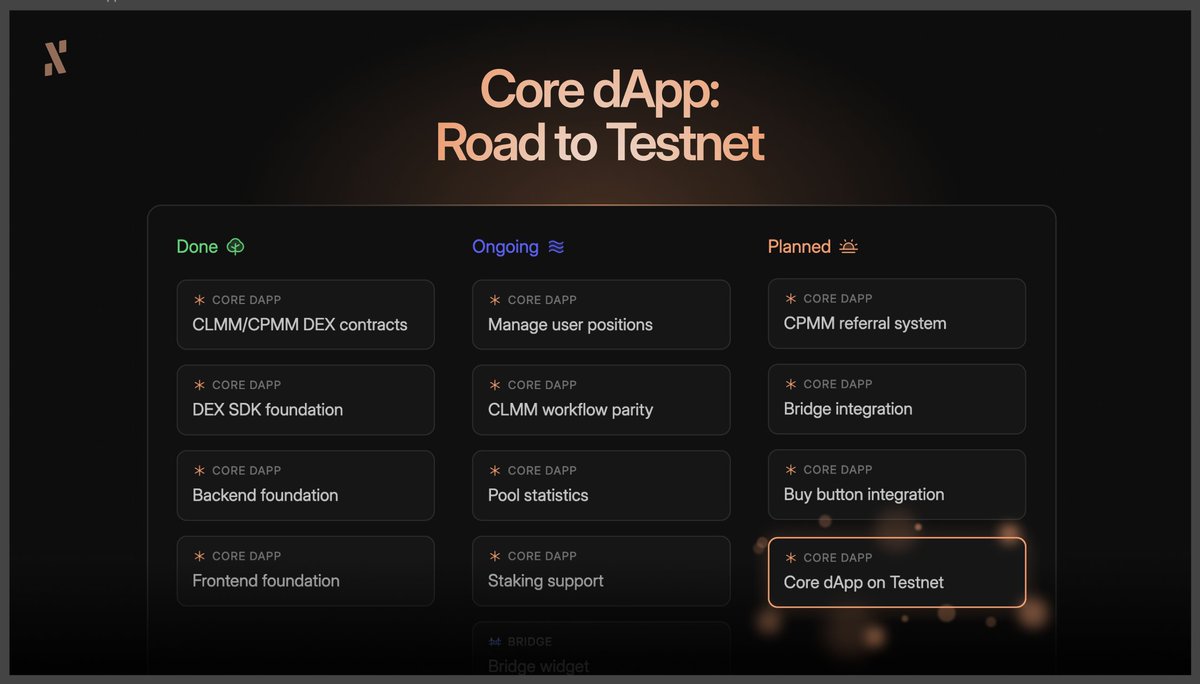
Task: Expand the CLMM workflow parity card
Action: click(x=601, y=399)
